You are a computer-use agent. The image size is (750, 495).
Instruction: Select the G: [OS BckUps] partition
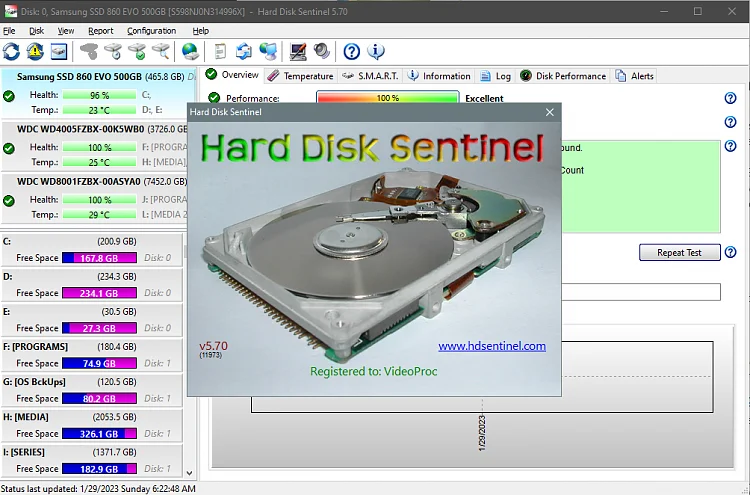point(91,390)
